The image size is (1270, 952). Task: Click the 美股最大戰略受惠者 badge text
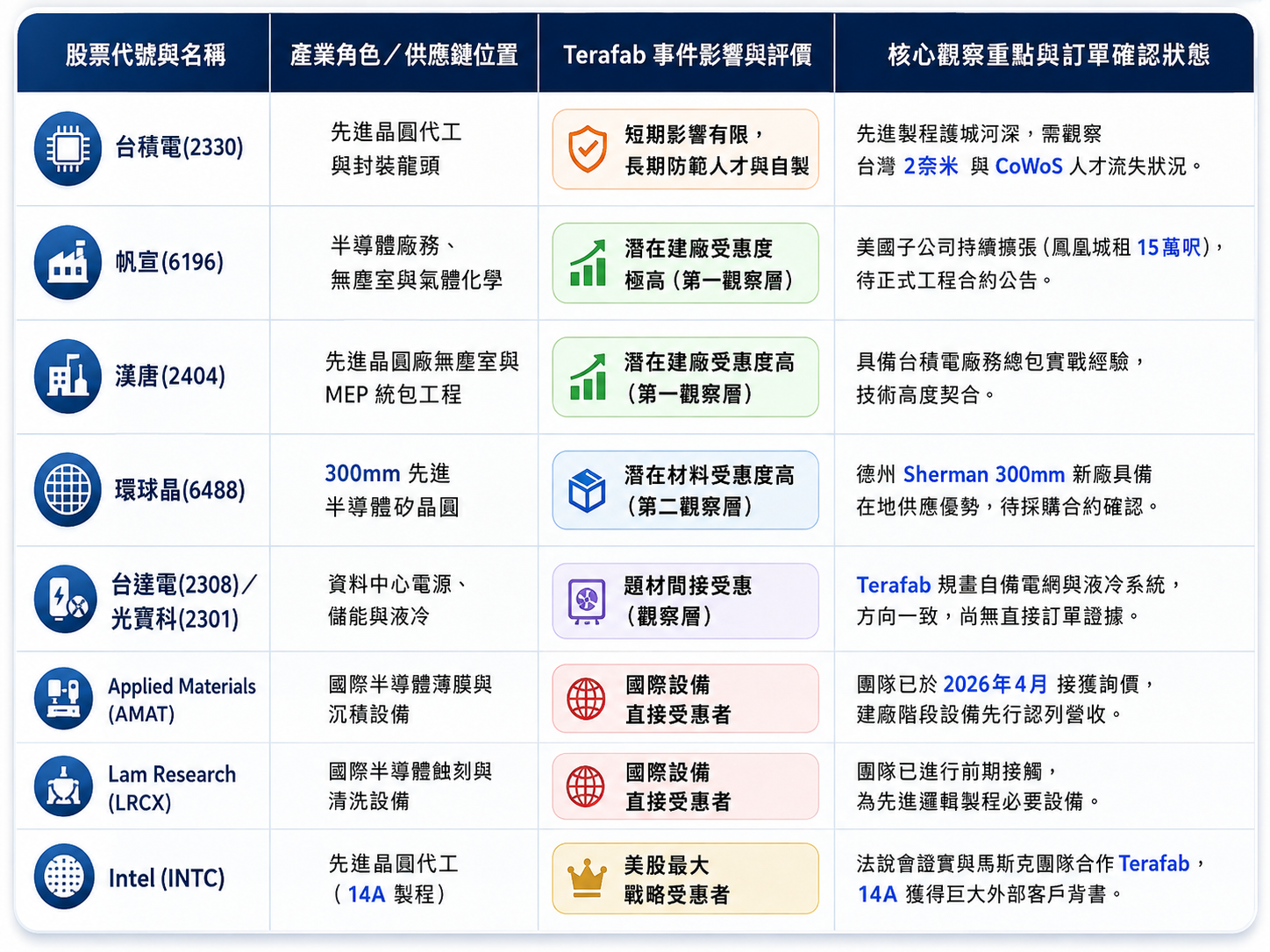pyautogui.click(x=677, y=879)
